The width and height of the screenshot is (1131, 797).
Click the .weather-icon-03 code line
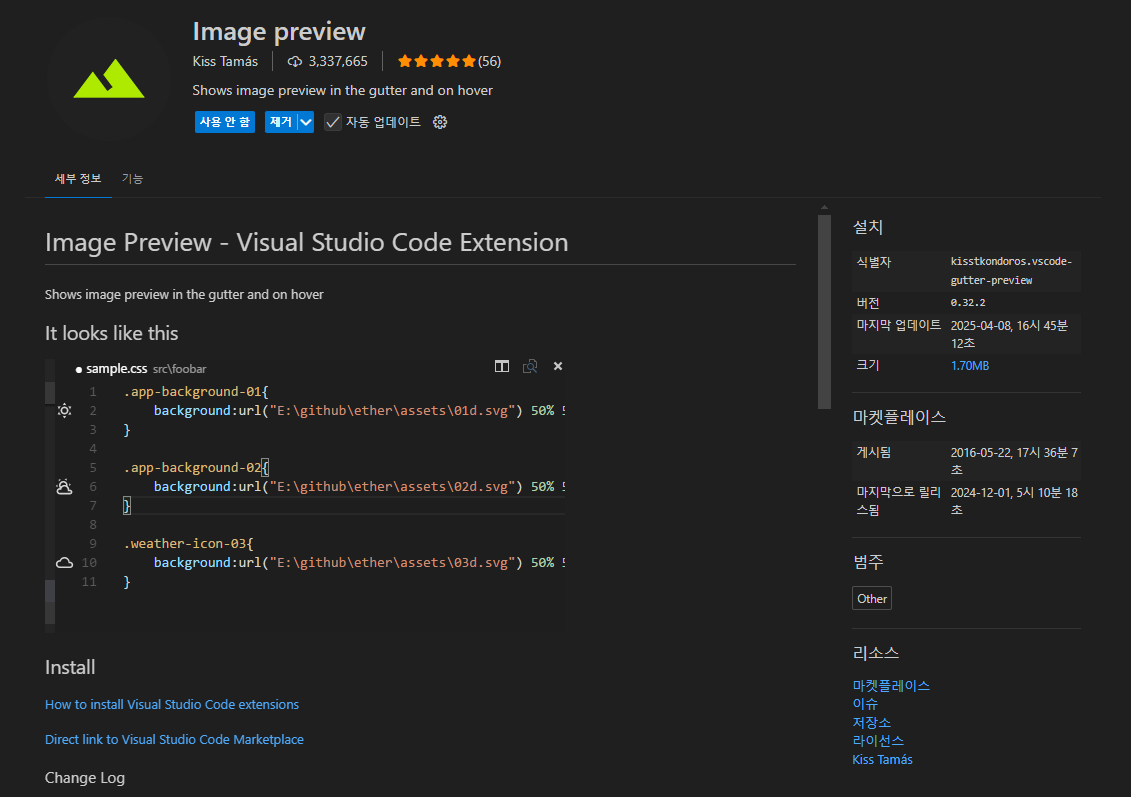pos(188,543)
